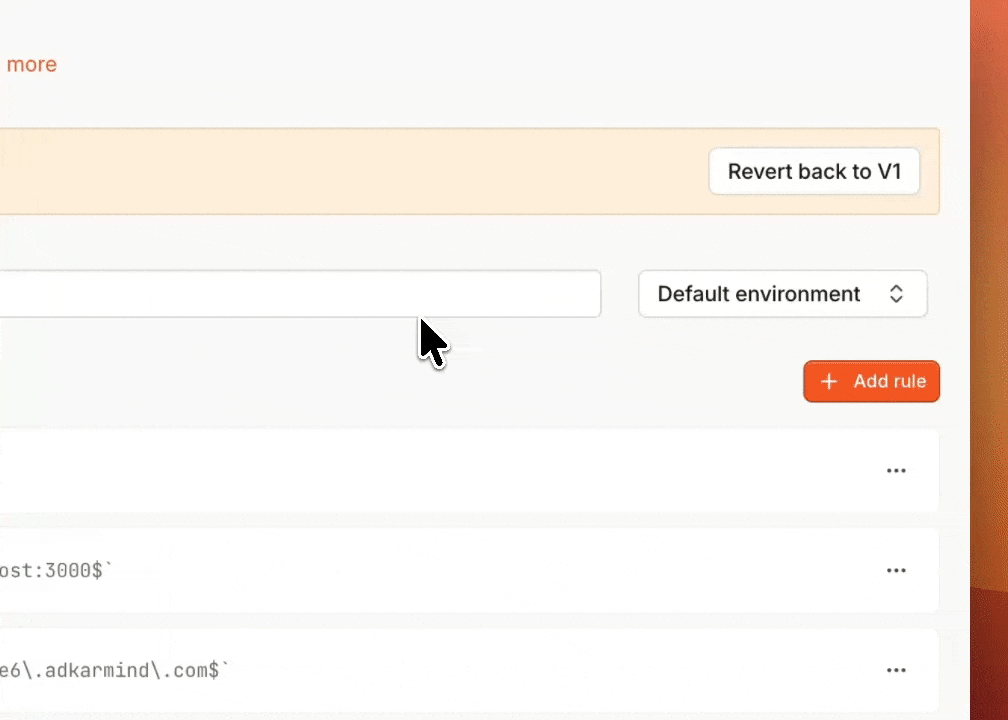
Task: Click the ost:3000$ pattern text
Action: point(56,571)
